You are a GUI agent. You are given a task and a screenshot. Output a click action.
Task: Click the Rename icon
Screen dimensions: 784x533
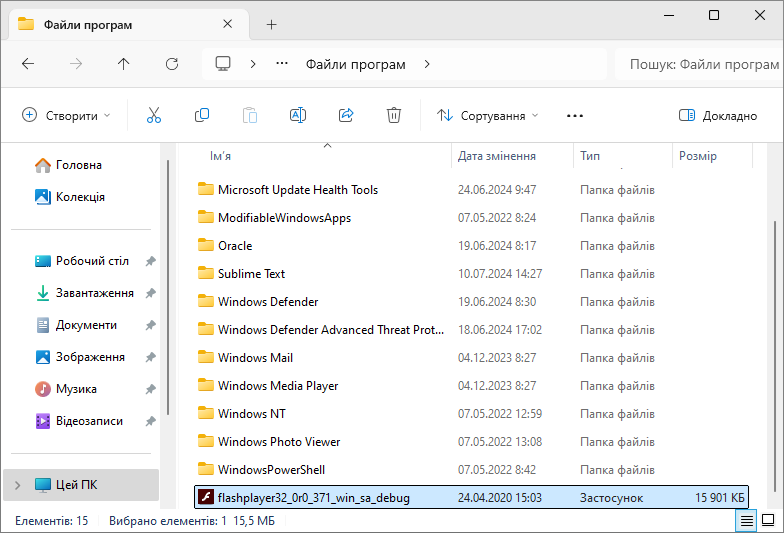point(298,116)
